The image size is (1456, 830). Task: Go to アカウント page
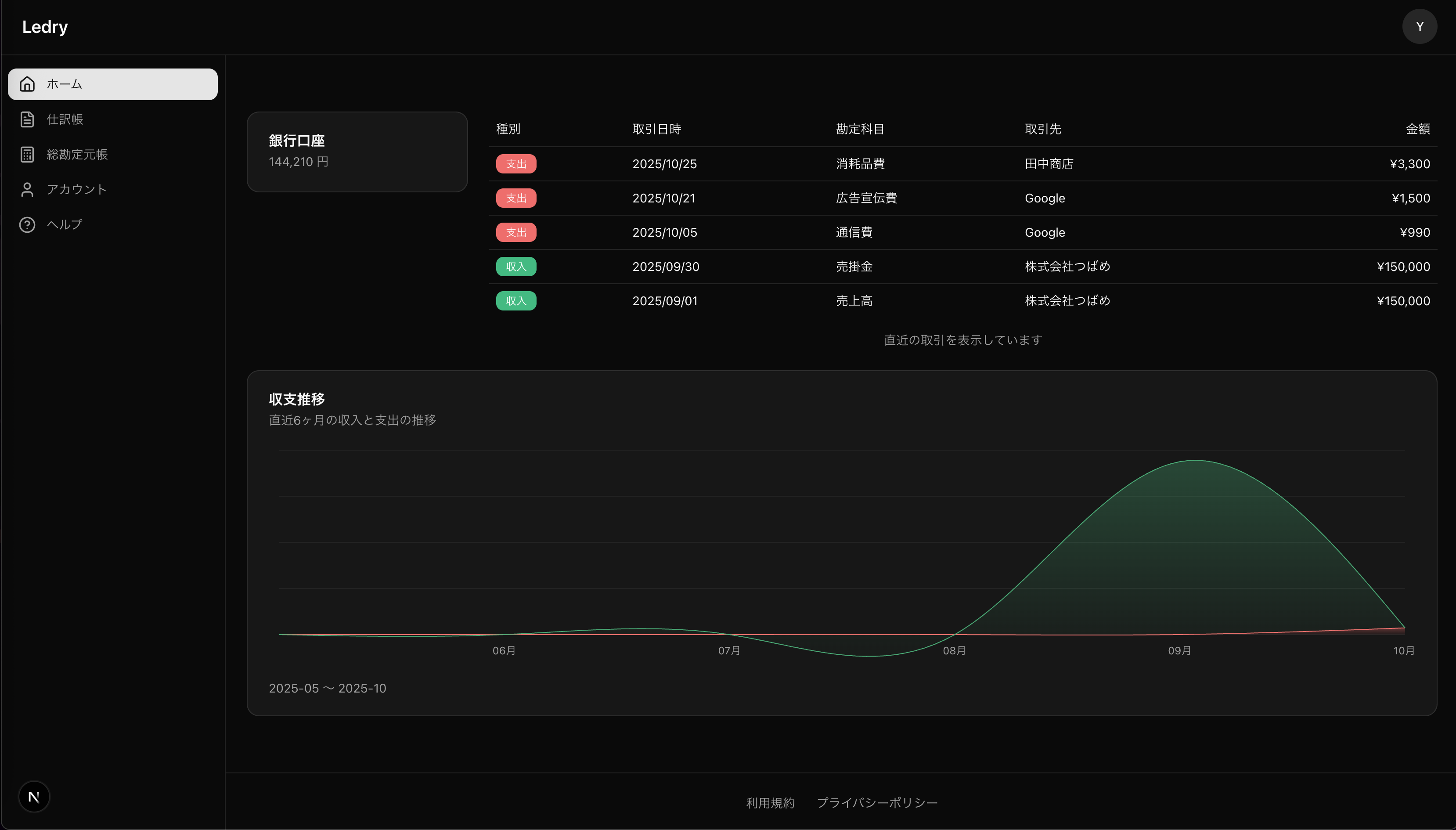(x=76, y=189)
